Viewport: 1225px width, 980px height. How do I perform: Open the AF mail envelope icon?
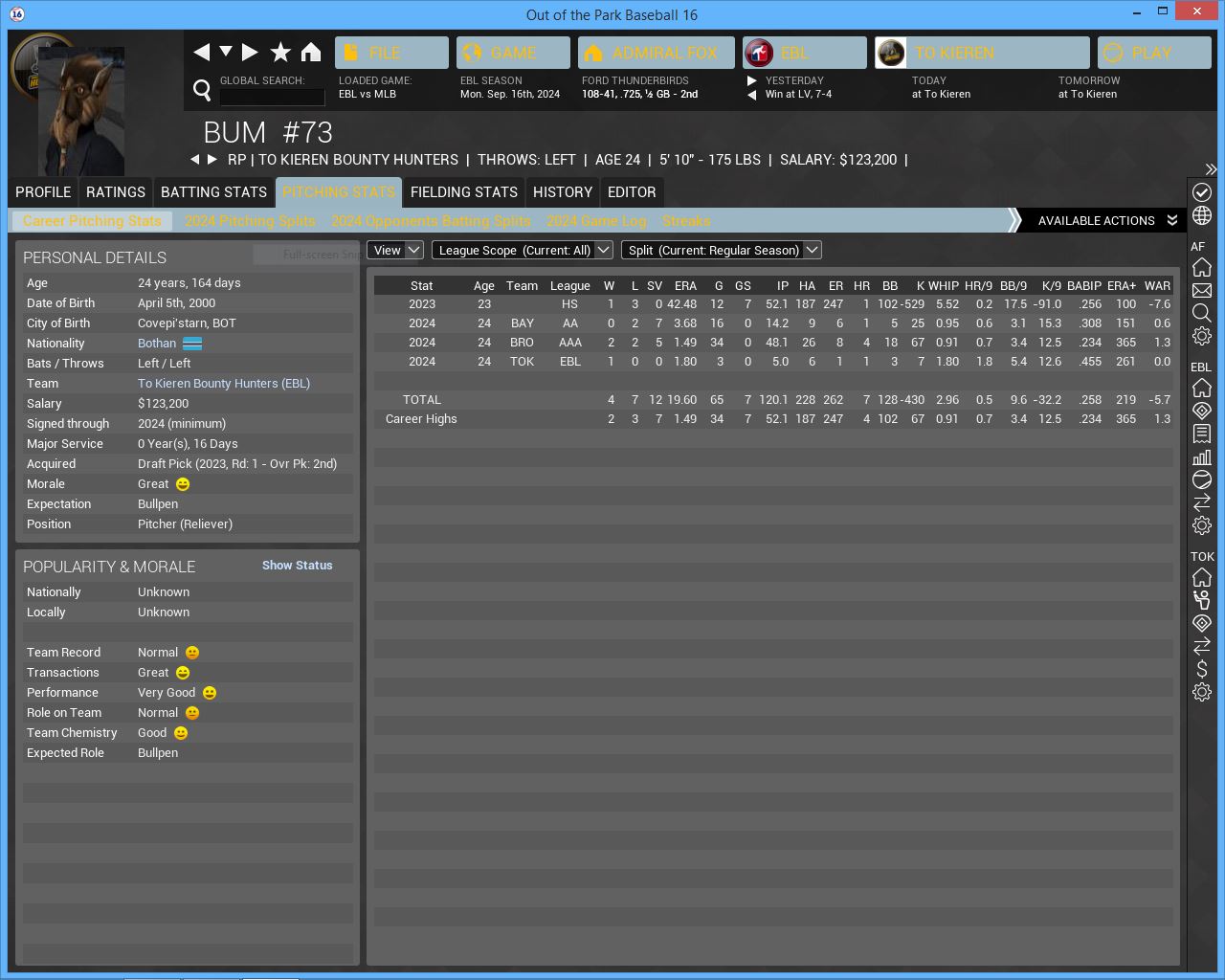click(1202, 290)
